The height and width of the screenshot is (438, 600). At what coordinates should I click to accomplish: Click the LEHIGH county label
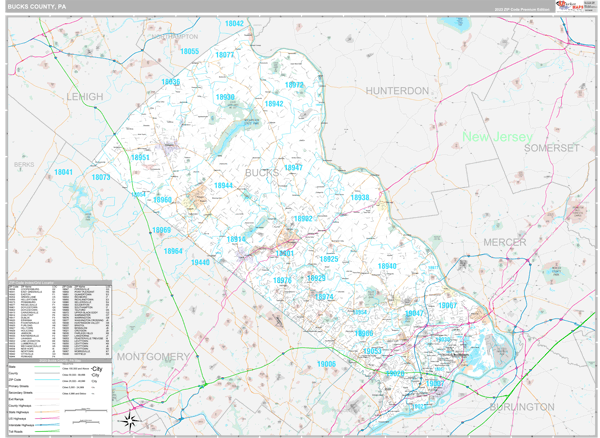pyautogui.click(x=84, y=96)
